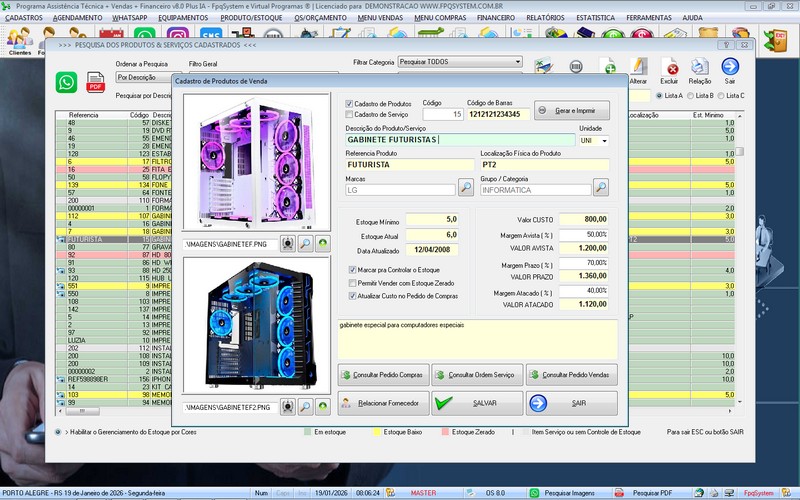Click the Clientes toolbar icon
The image size is (800, 500).
19,40
